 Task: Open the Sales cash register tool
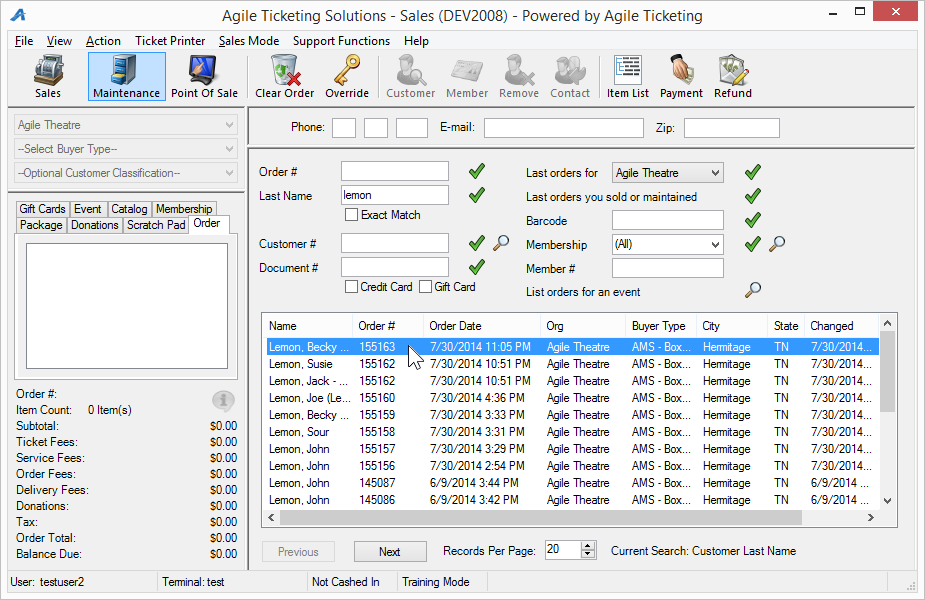click(48, 77)
